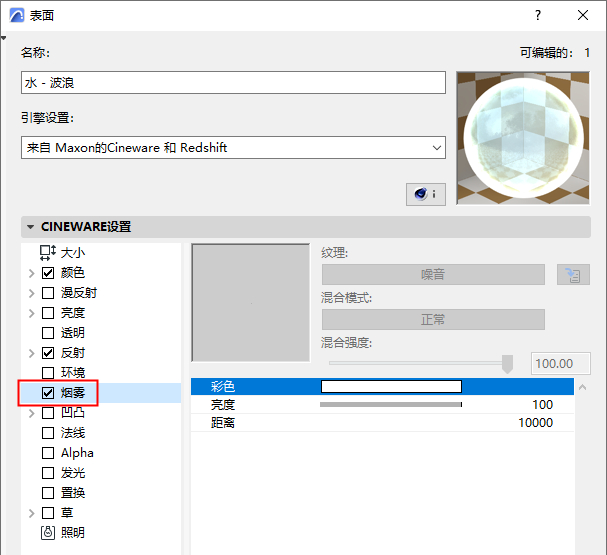
Task: Select the 环境 tree item label
Action: [x=73, y=373]
